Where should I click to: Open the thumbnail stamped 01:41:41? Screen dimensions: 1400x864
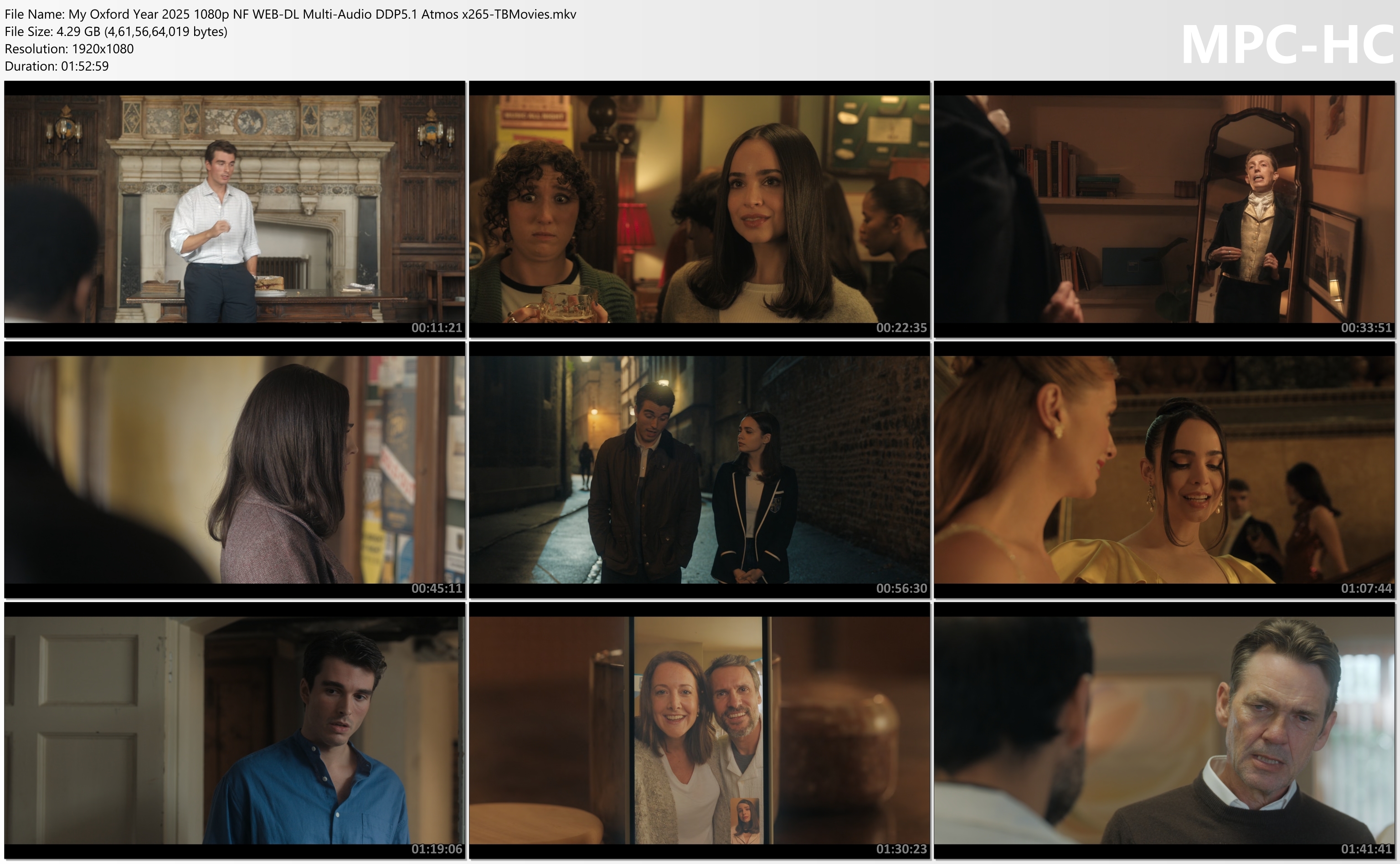point(1164,730)
